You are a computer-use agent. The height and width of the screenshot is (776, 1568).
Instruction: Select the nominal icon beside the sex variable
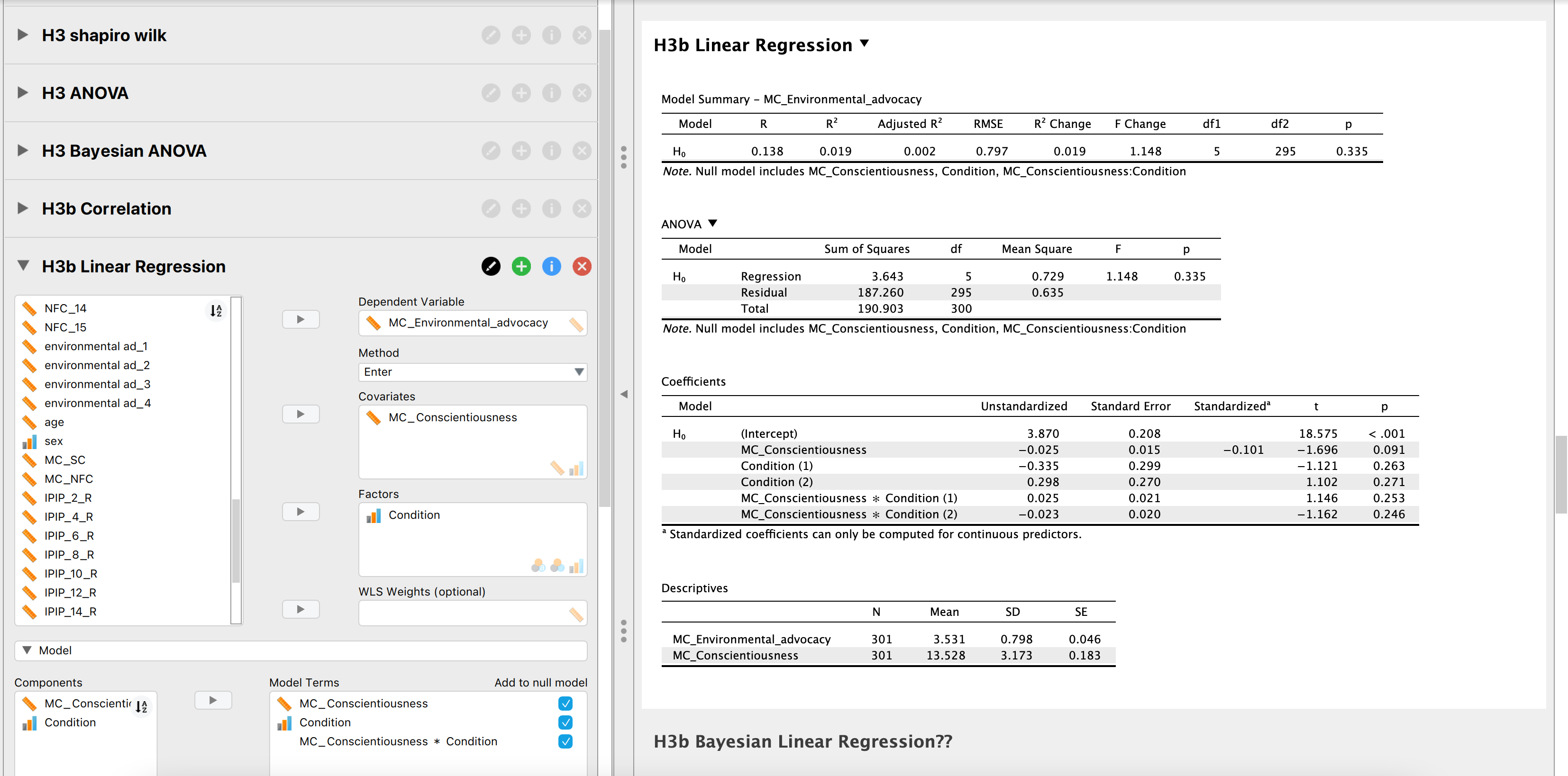[x=29, y=441]
